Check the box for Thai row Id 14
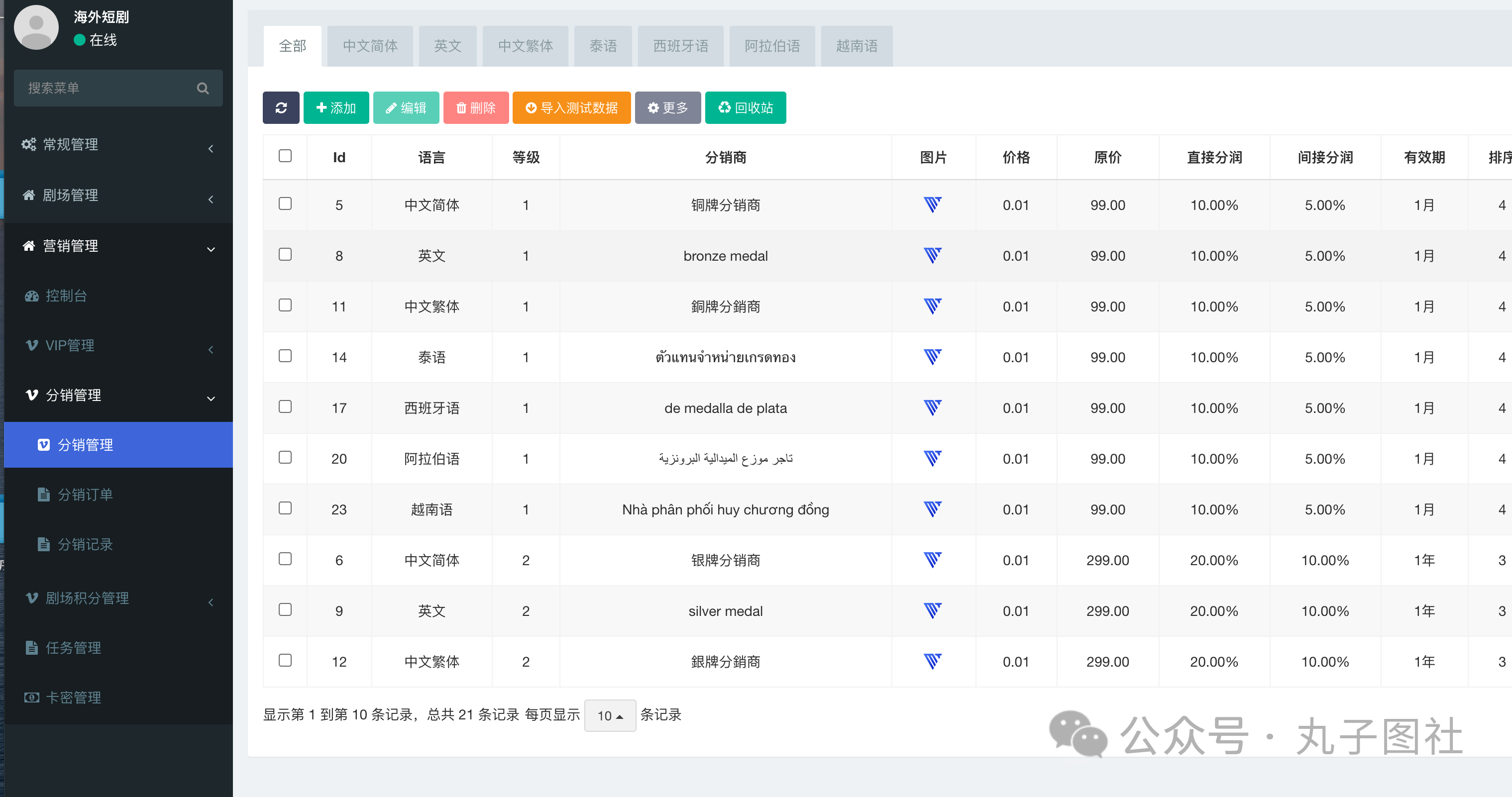The width and height of the screenshot is (1512, 797). pos(285,356)
